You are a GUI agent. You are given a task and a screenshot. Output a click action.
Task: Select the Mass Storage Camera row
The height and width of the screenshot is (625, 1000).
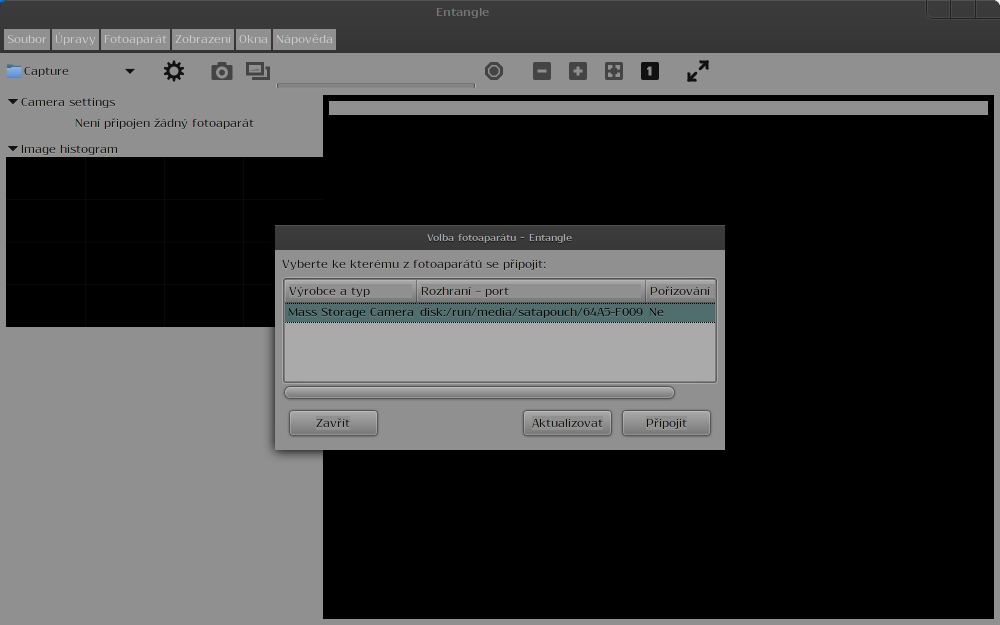tap(500, 312)
